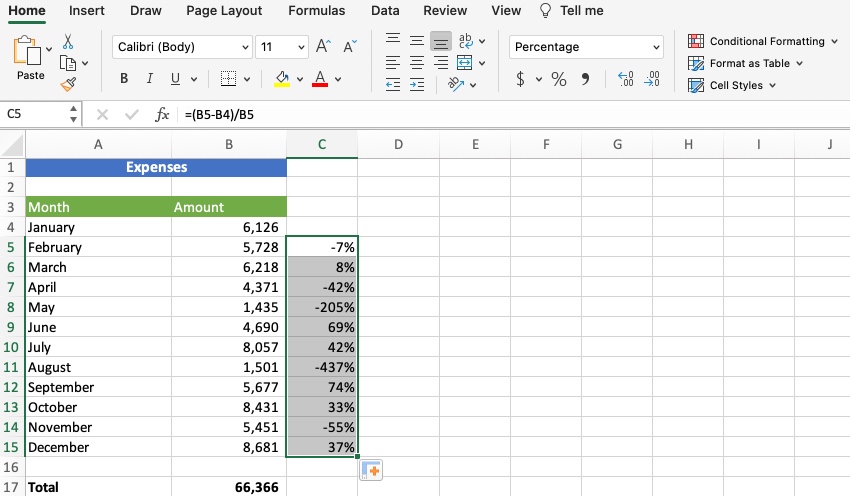Screen dimensions: 850x496
Task: Click Conditional Formatting icon
Action: click(x=696, y=41)
